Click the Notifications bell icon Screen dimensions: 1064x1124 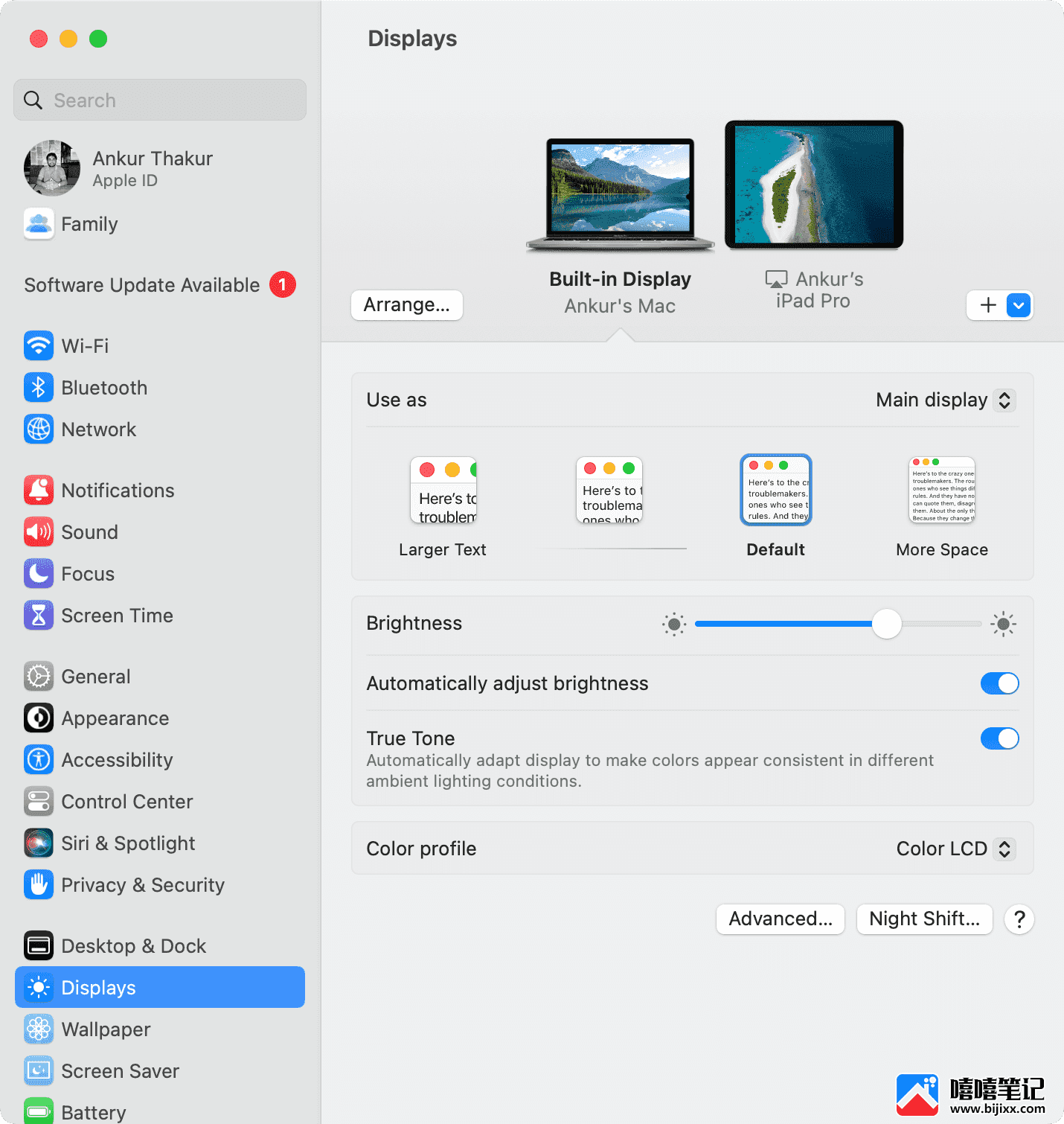[39, 490]
